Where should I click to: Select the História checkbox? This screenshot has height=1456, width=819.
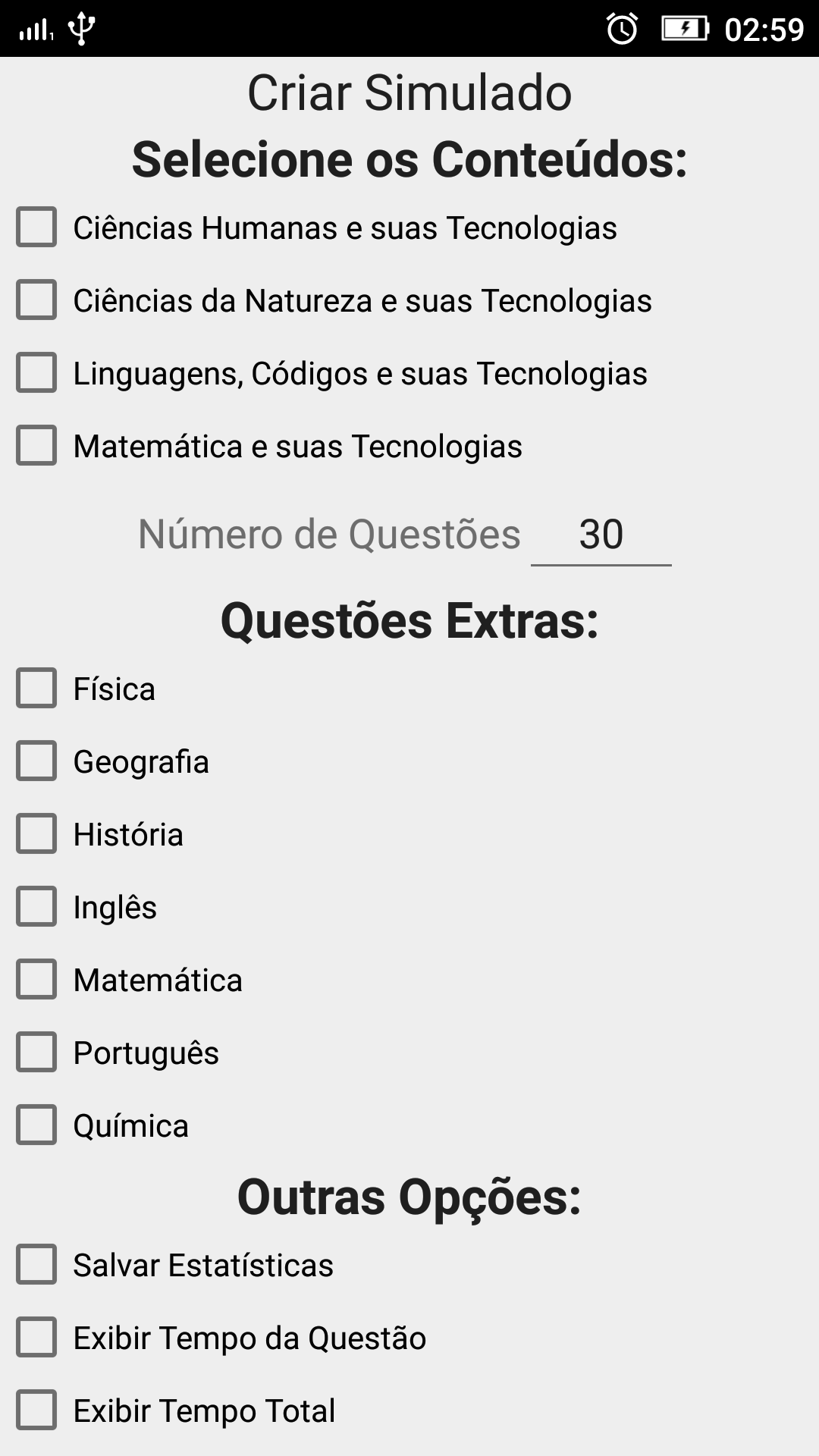36,833
